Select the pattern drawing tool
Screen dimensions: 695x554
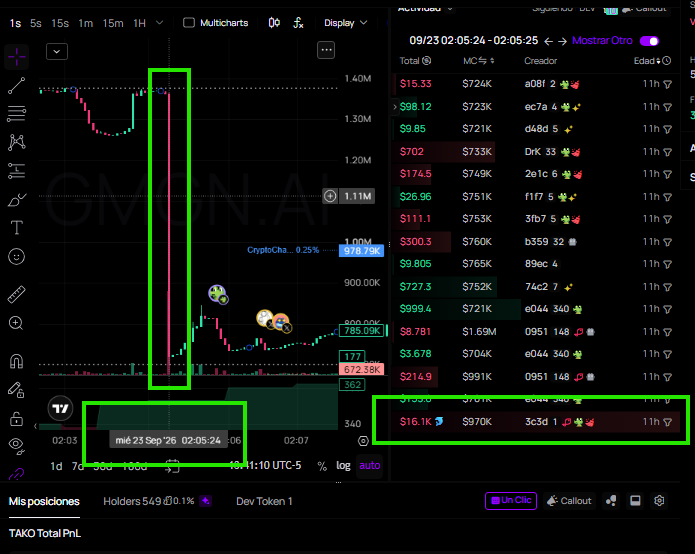pos(16,142)
